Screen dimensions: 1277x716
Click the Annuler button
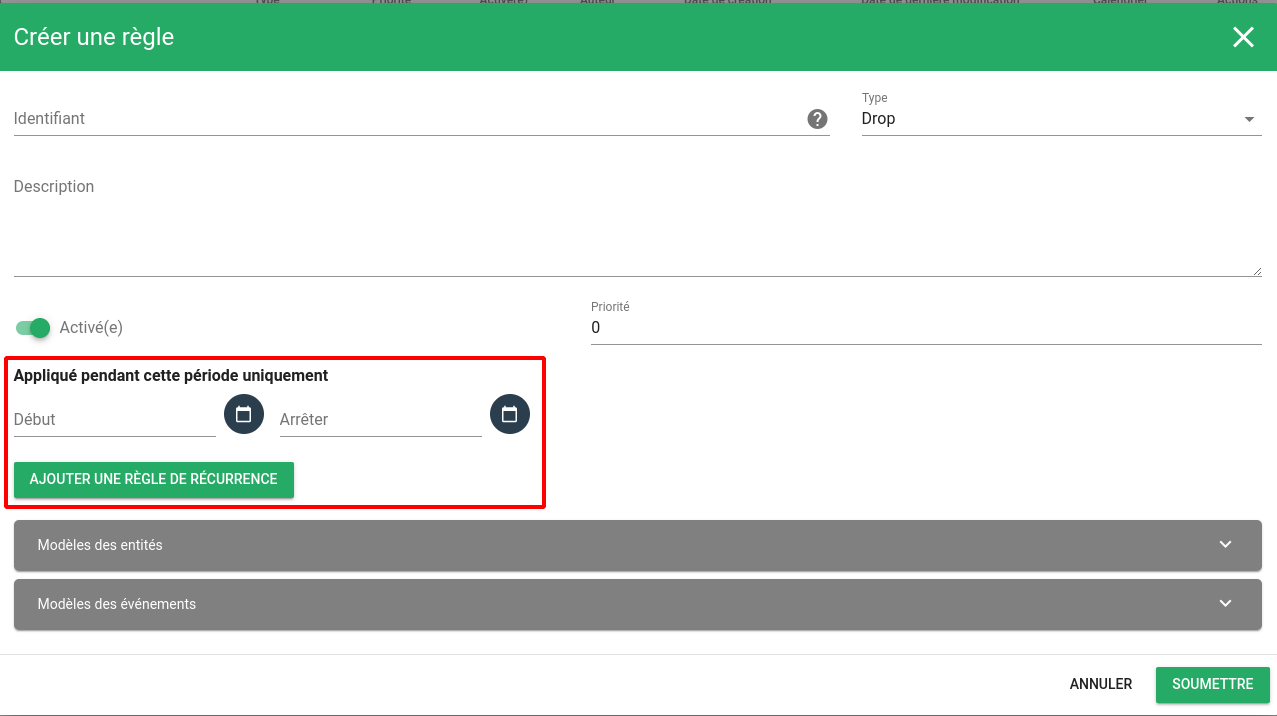[x=1100, y=684]
